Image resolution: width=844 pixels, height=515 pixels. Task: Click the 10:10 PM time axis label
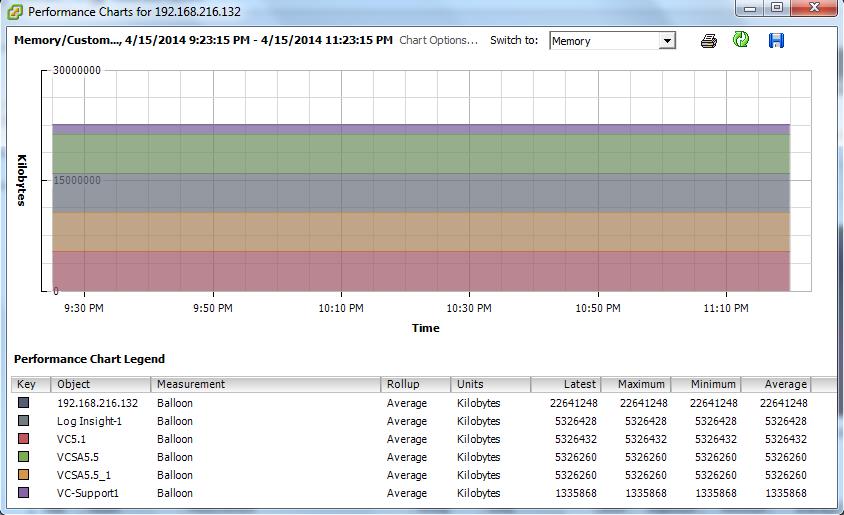click(341, 308)
